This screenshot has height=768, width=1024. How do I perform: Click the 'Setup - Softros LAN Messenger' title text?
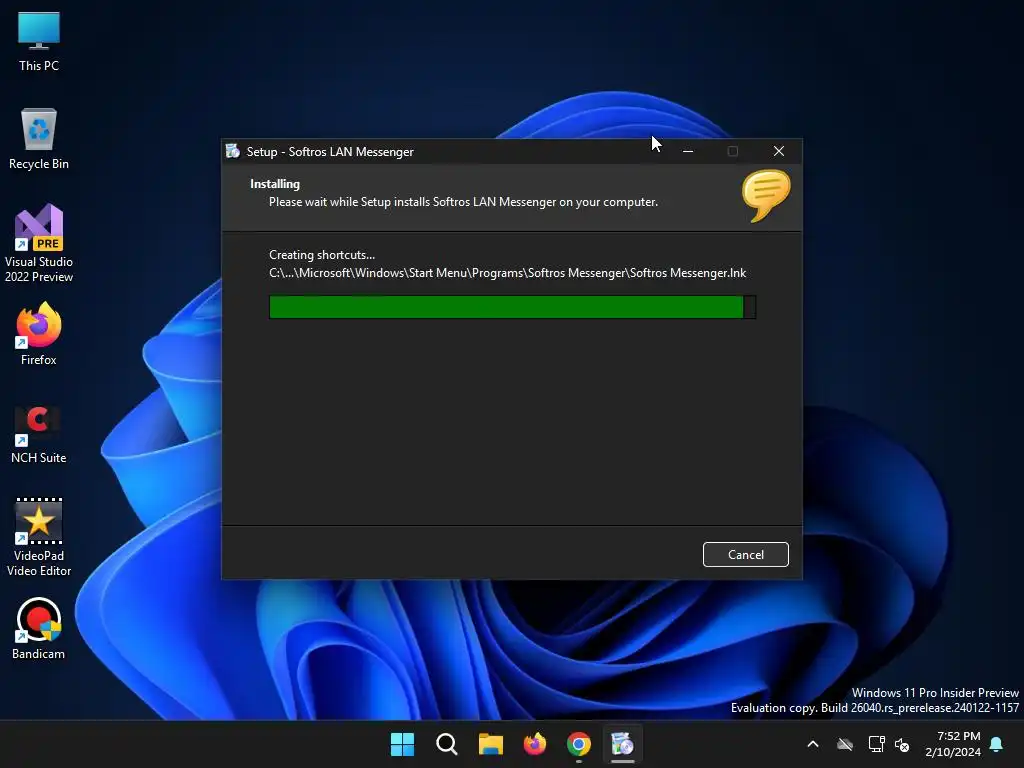330,152
